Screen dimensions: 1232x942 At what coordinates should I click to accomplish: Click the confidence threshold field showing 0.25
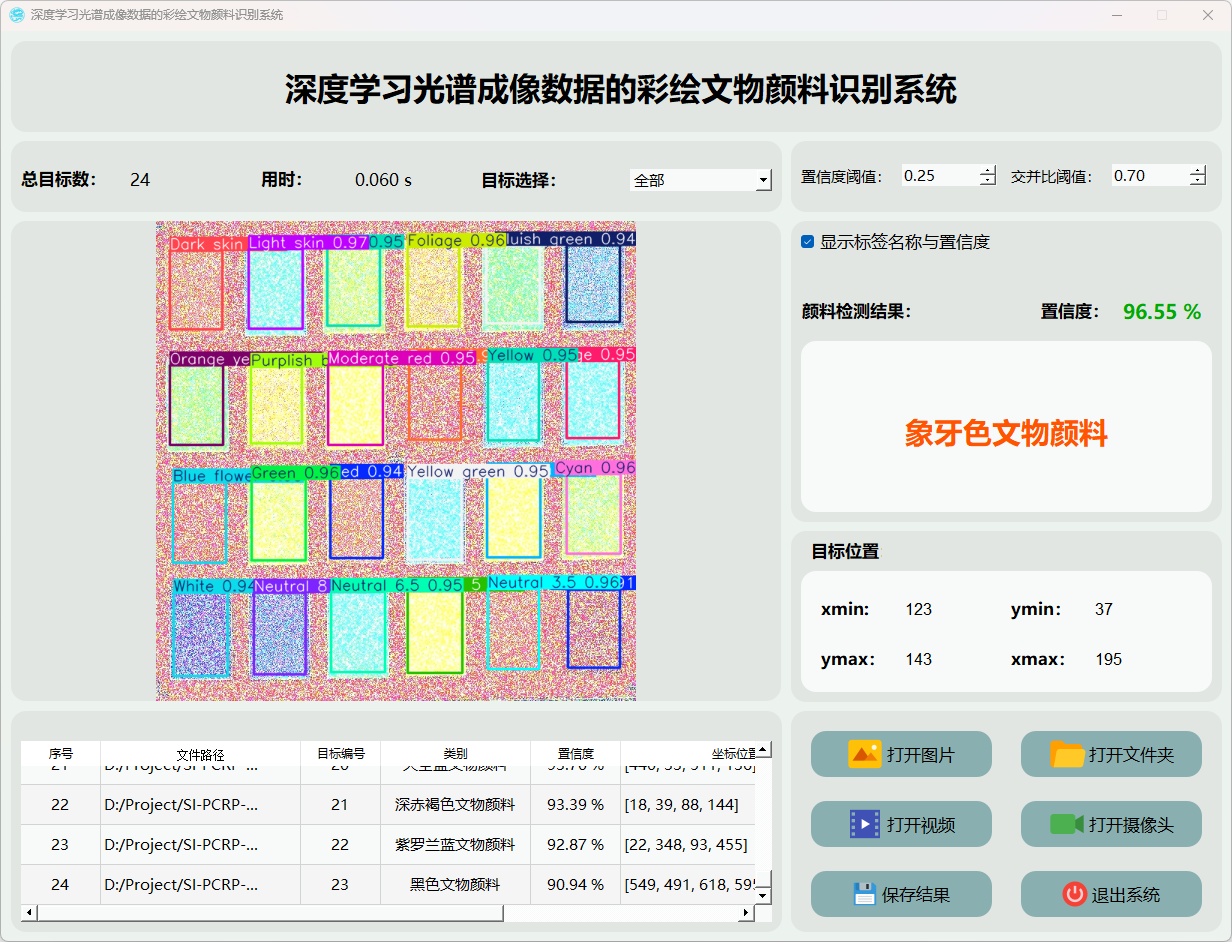tap(938, 176)
